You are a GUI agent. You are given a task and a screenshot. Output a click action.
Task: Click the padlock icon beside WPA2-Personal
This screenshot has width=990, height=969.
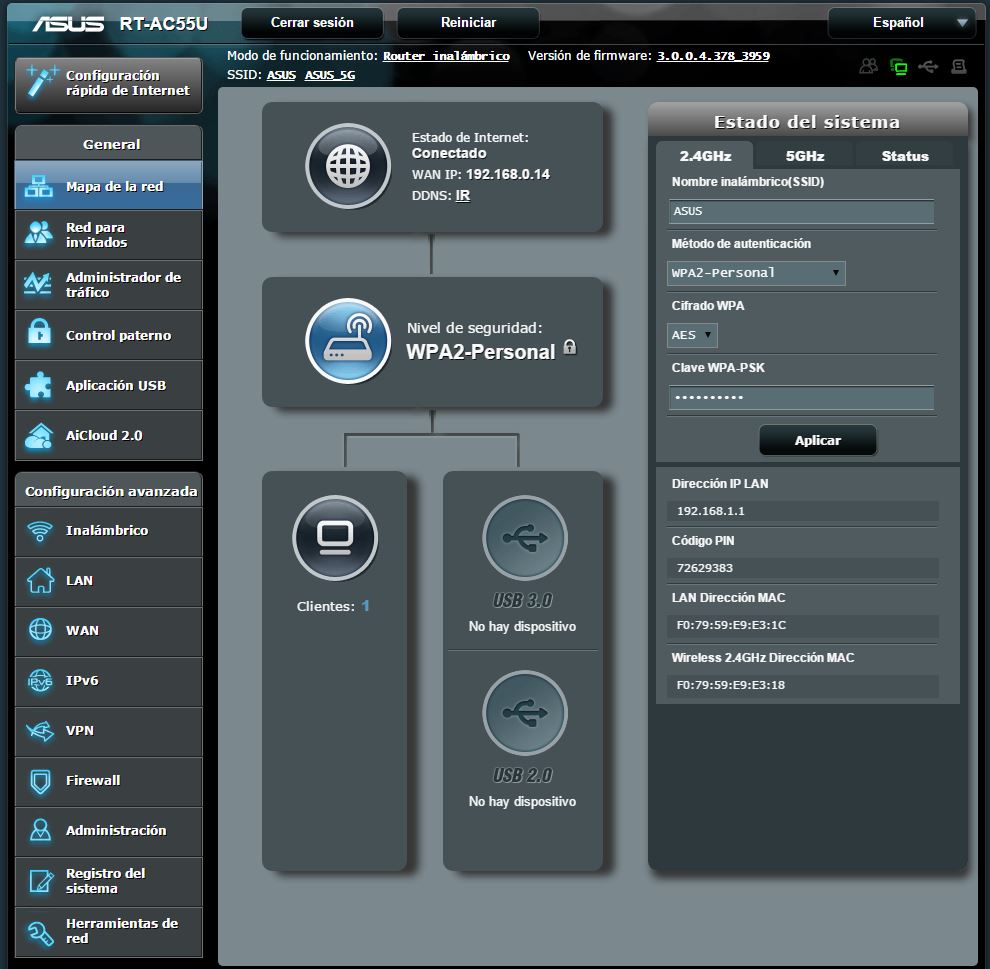point(570,347)
